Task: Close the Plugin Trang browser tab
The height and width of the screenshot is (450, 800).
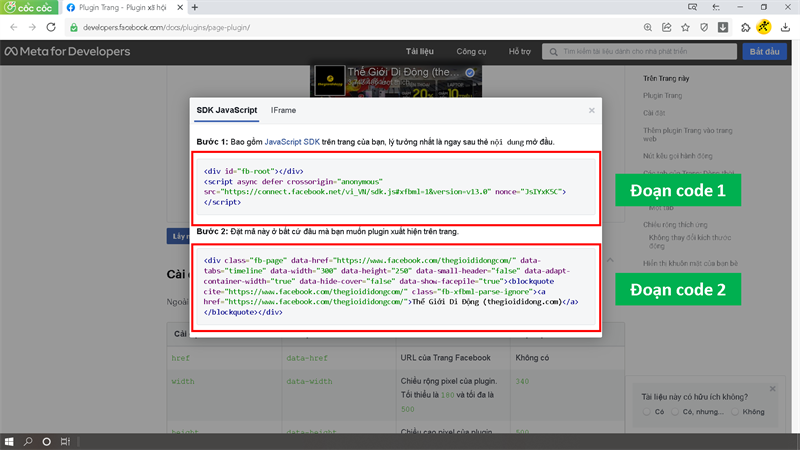Action: (180, 8)
